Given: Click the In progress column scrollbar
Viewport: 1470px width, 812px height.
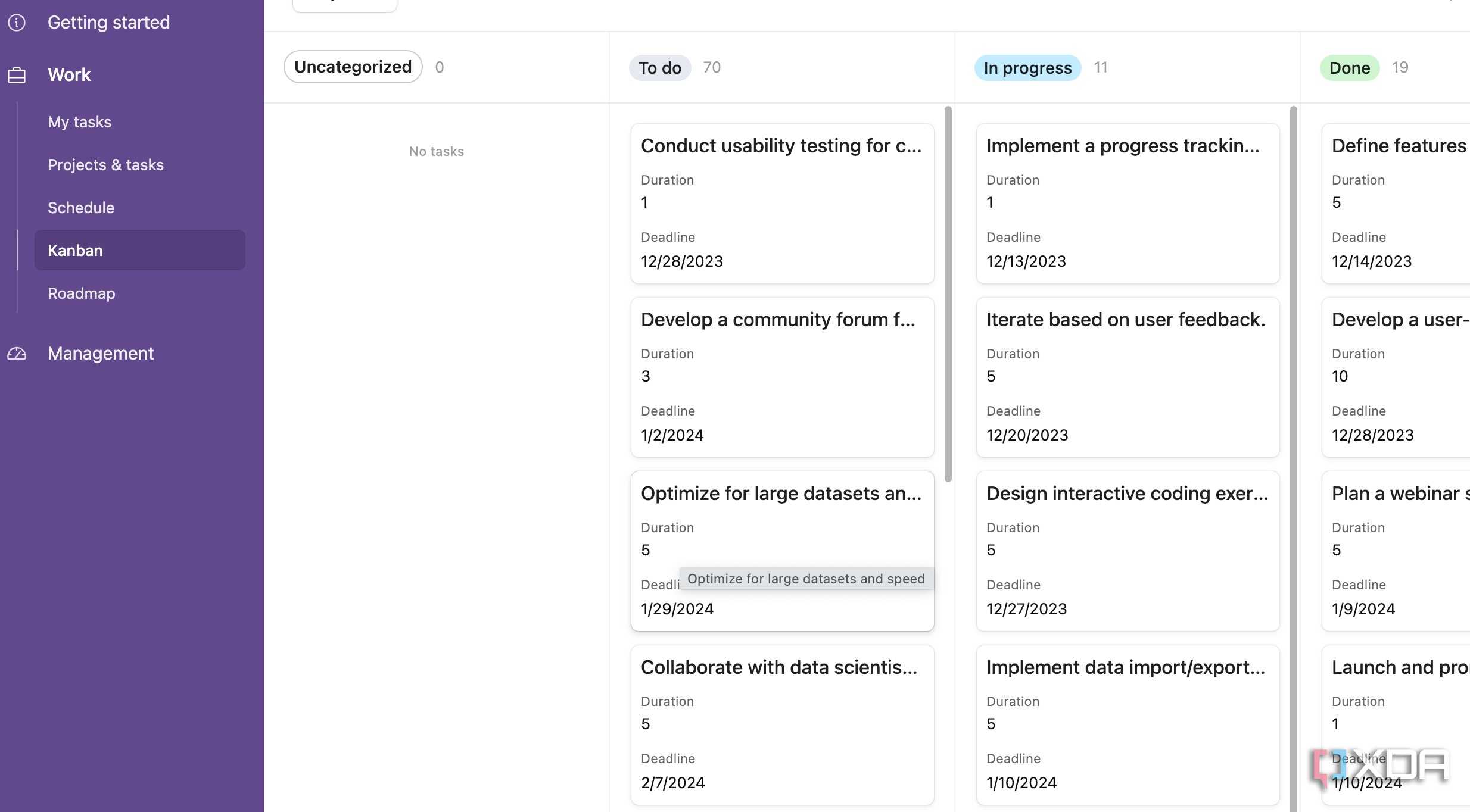Looking at the screenshot, I should pyautogui.click(x=1294, y=458).
